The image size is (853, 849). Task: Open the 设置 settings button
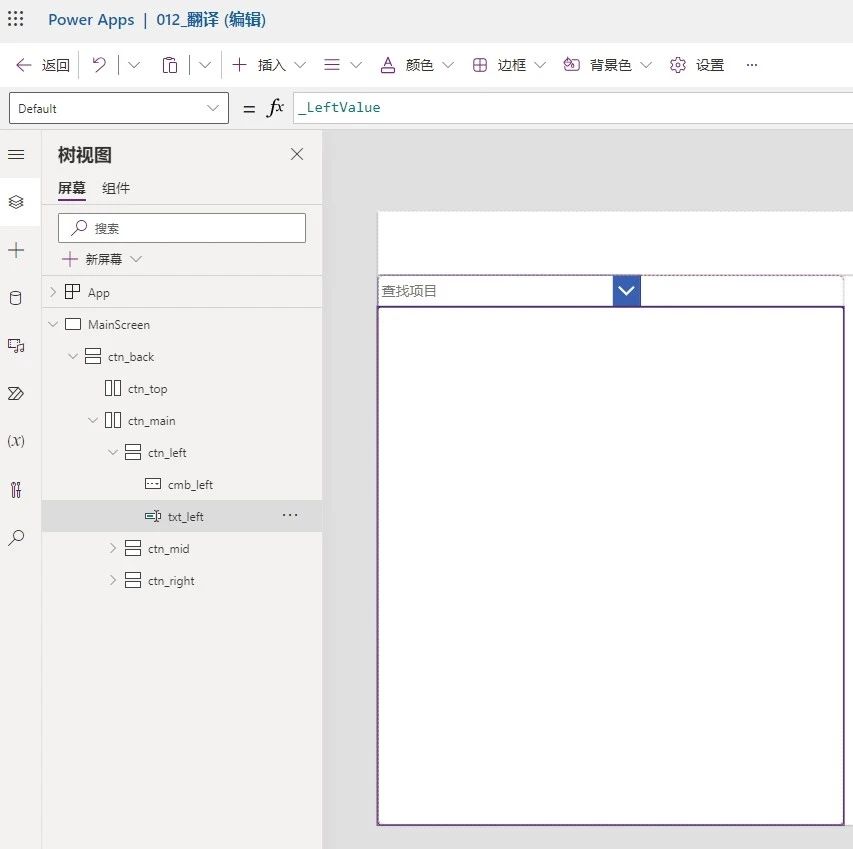tap(697, 65)
